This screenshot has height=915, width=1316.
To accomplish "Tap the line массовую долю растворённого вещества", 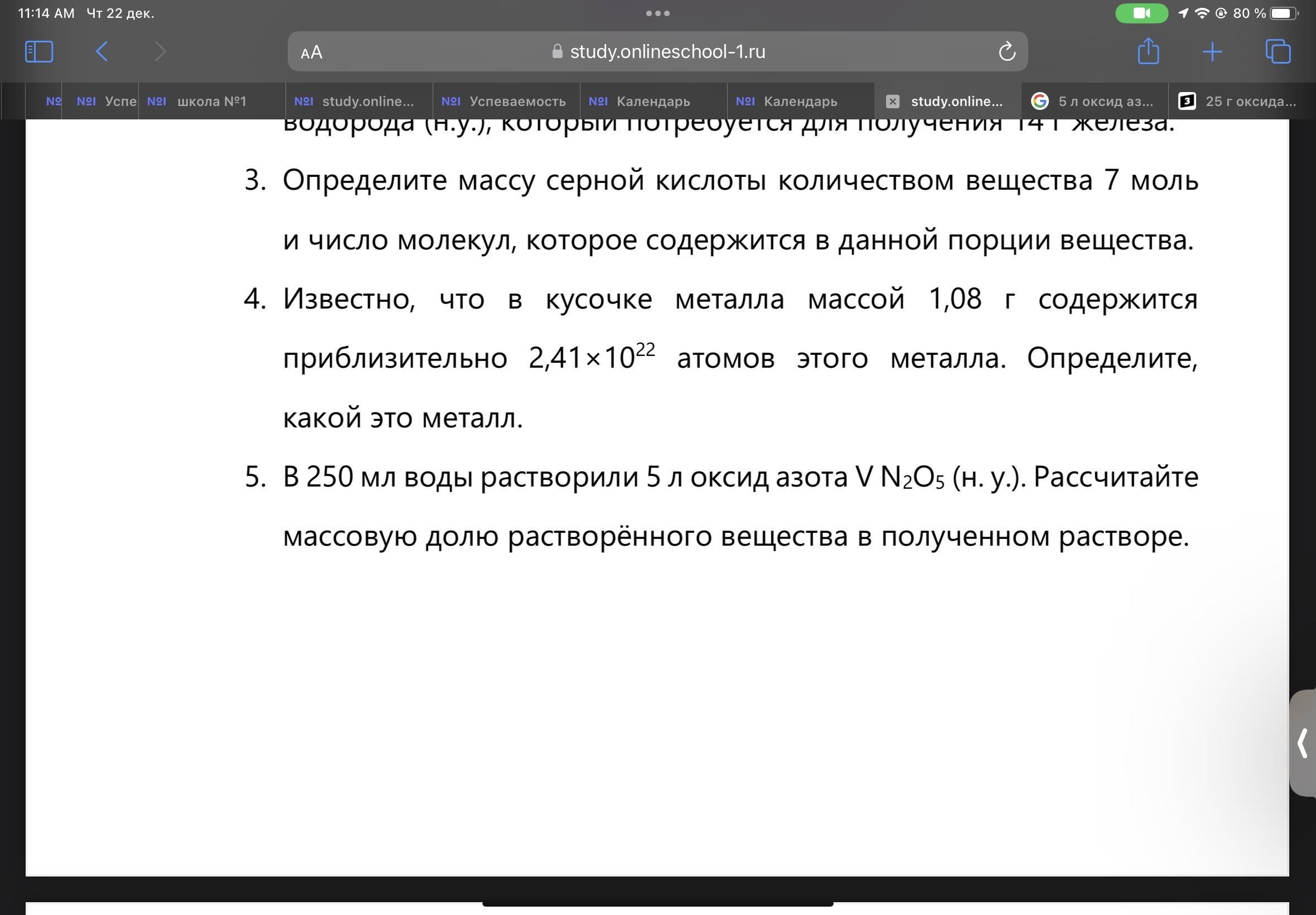I will click(736, 536).
